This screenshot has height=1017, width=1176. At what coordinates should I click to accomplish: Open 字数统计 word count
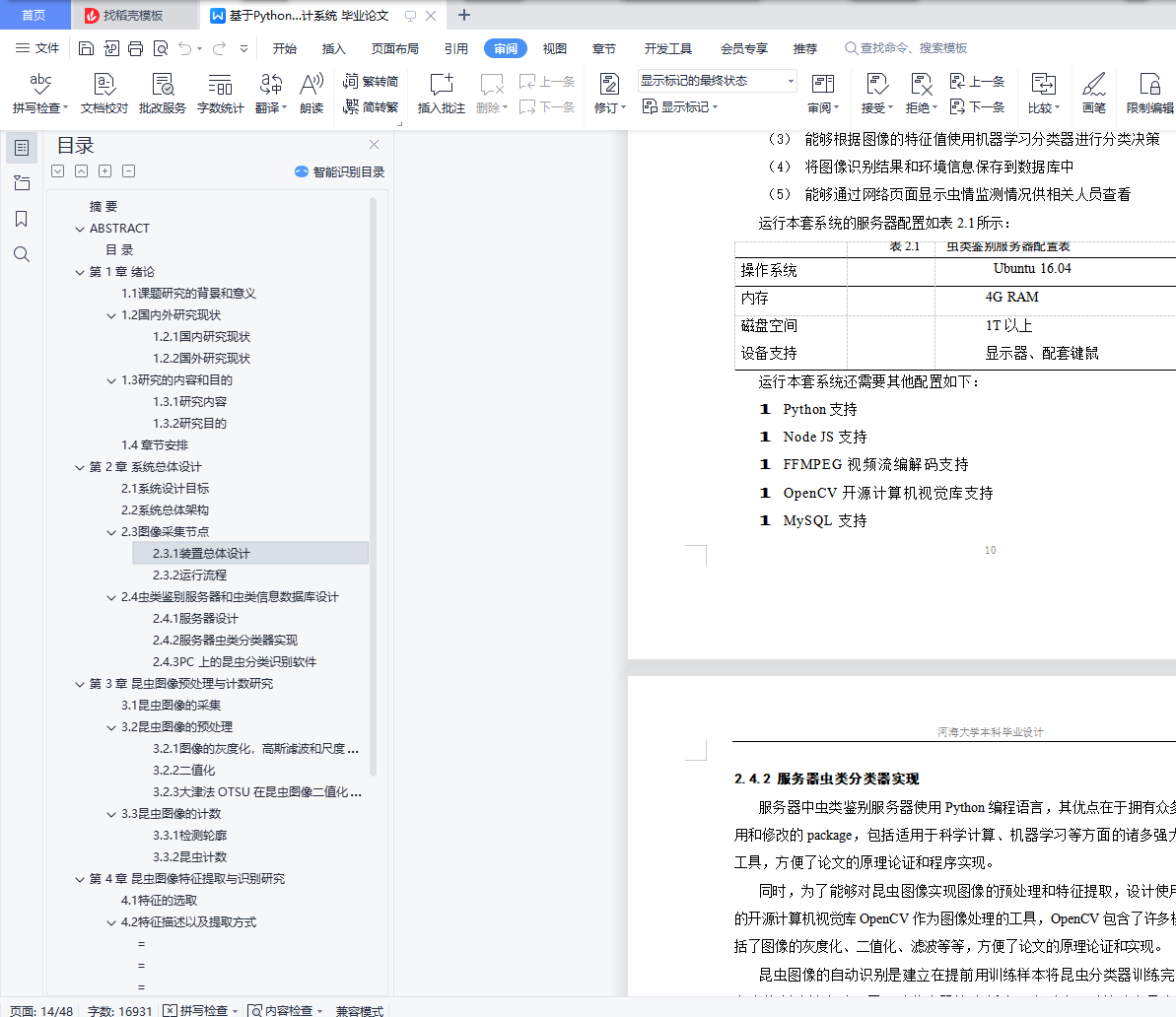point(221,94)
